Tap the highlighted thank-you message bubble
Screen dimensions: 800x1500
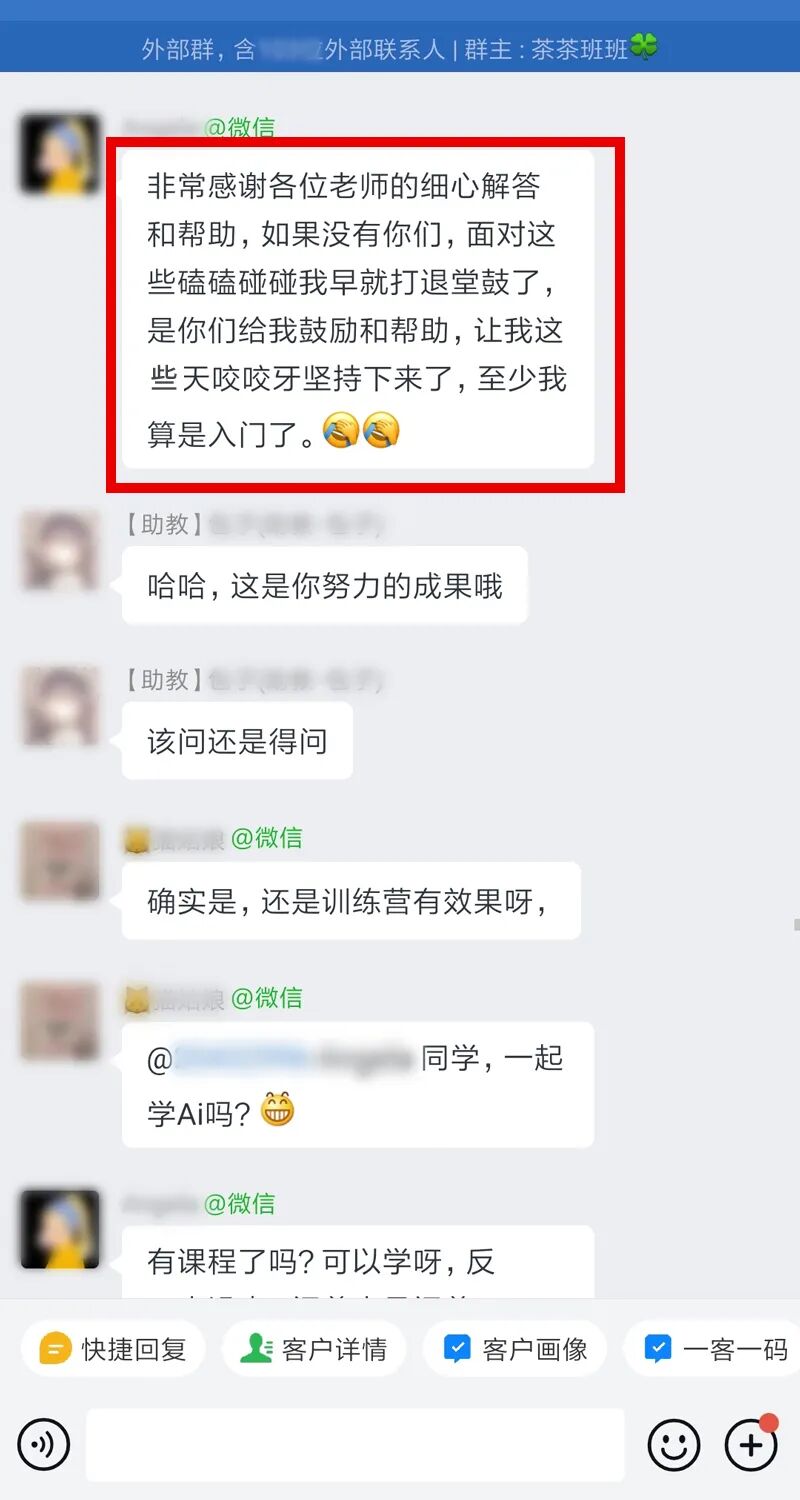coord(358,309)
